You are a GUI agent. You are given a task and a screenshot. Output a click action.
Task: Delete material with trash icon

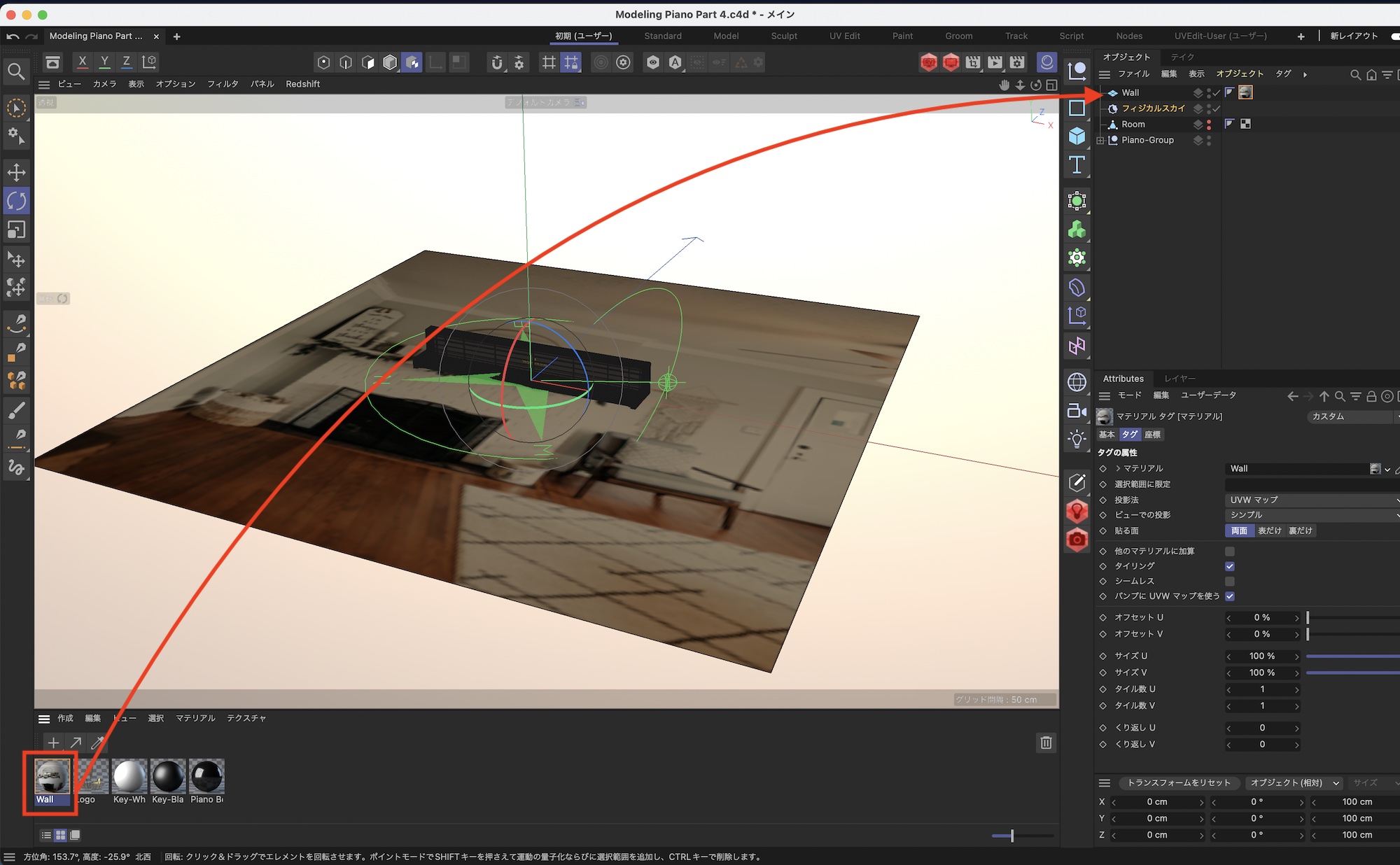coord(1046,743)
